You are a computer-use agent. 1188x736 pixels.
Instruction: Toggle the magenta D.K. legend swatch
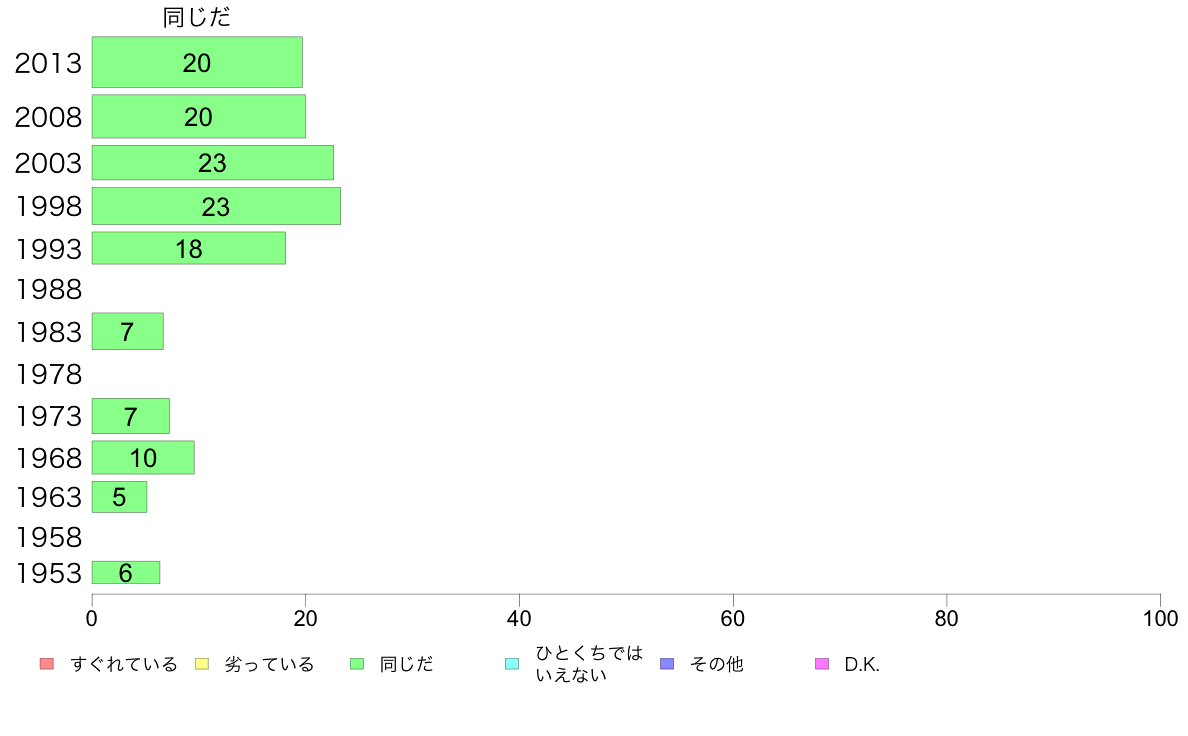(822, 664)
